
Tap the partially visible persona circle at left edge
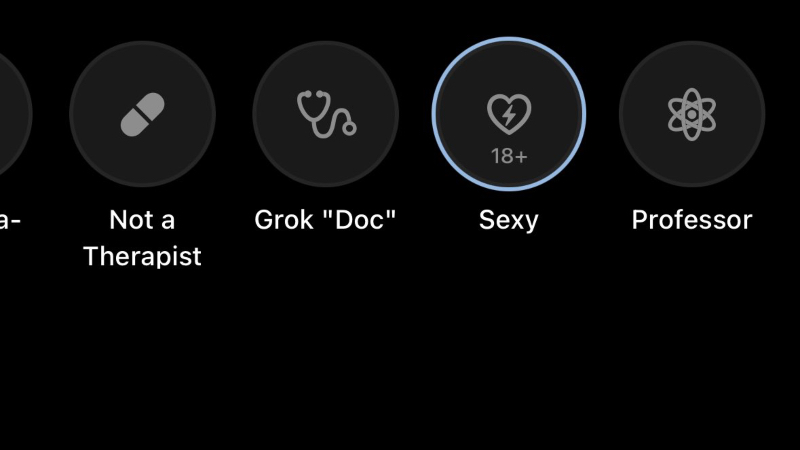(15, 114)
